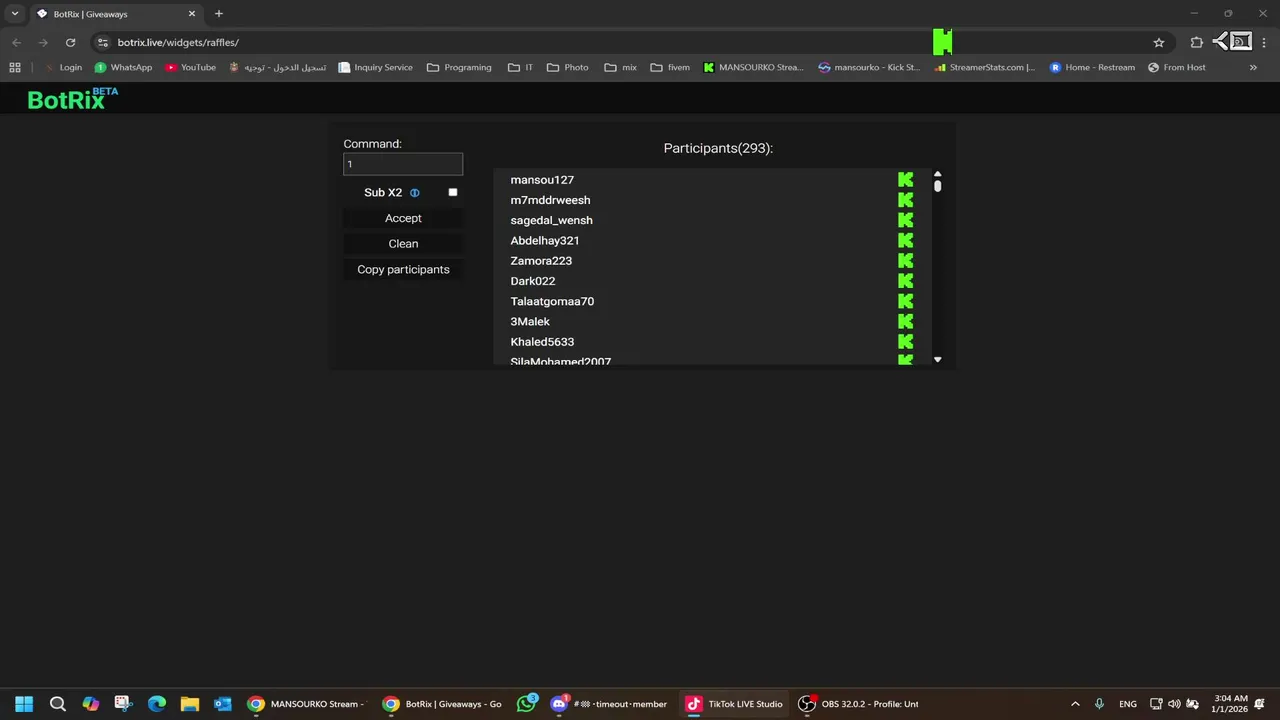Select participant Talaatgomaa70
This screenshot has height=720, width=1280.
click(552, 301)
